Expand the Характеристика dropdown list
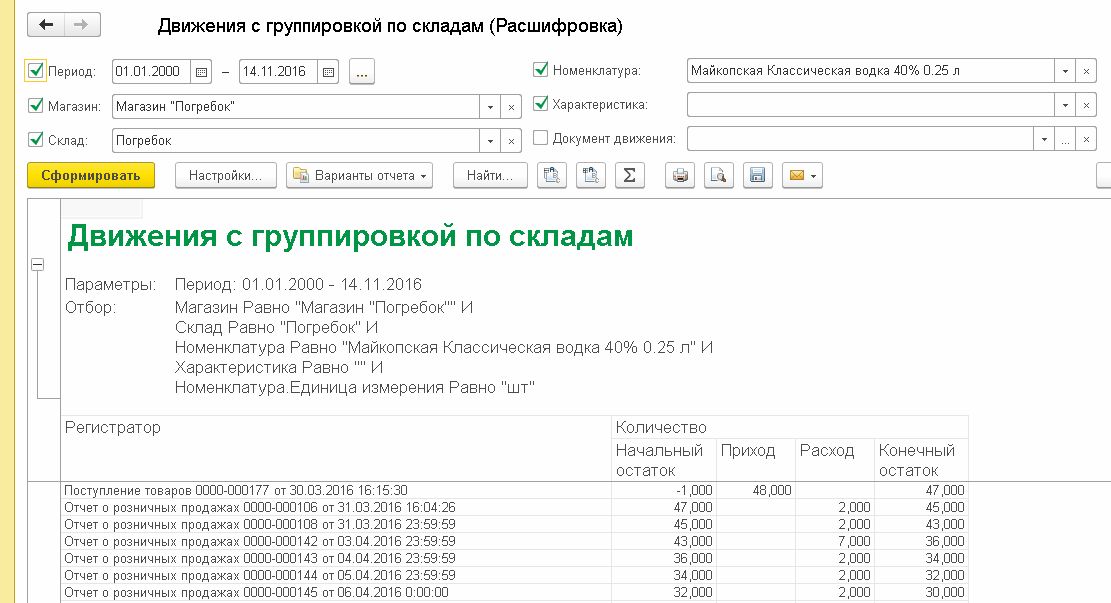Viewport: 1111px width, 603px height. pos(1065,105)
